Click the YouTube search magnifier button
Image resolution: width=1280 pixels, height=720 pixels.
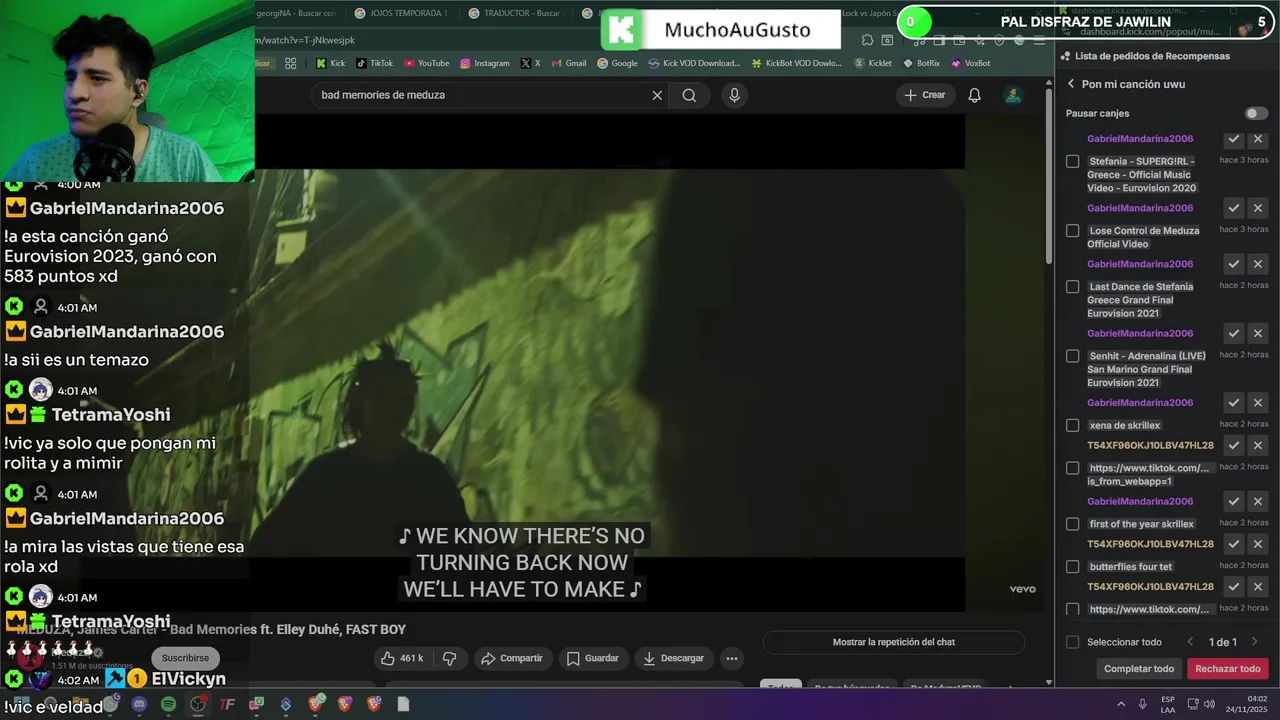(689, 95)
